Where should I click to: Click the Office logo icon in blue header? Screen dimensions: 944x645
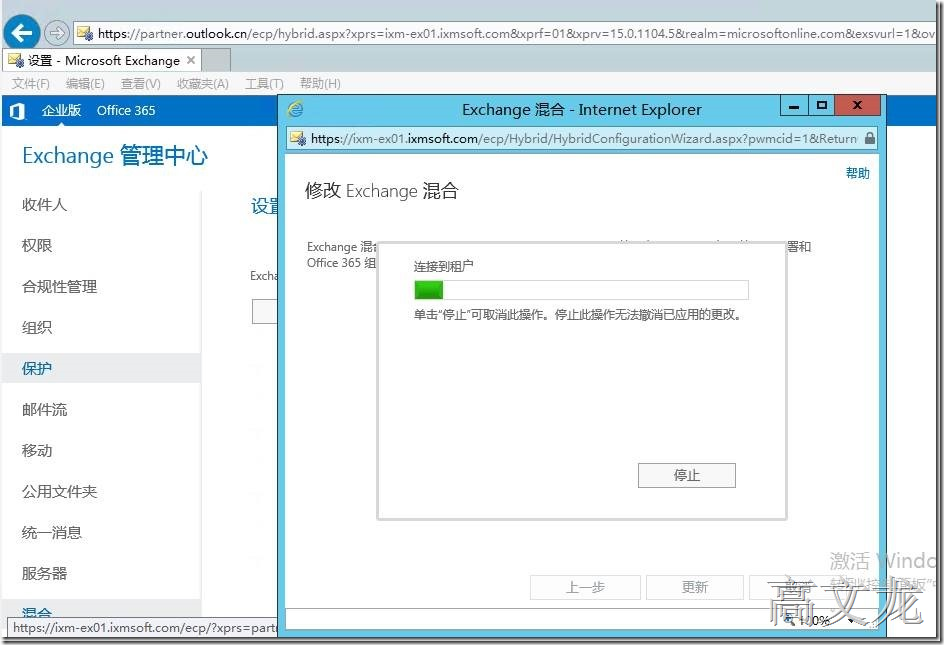(17, 111)
